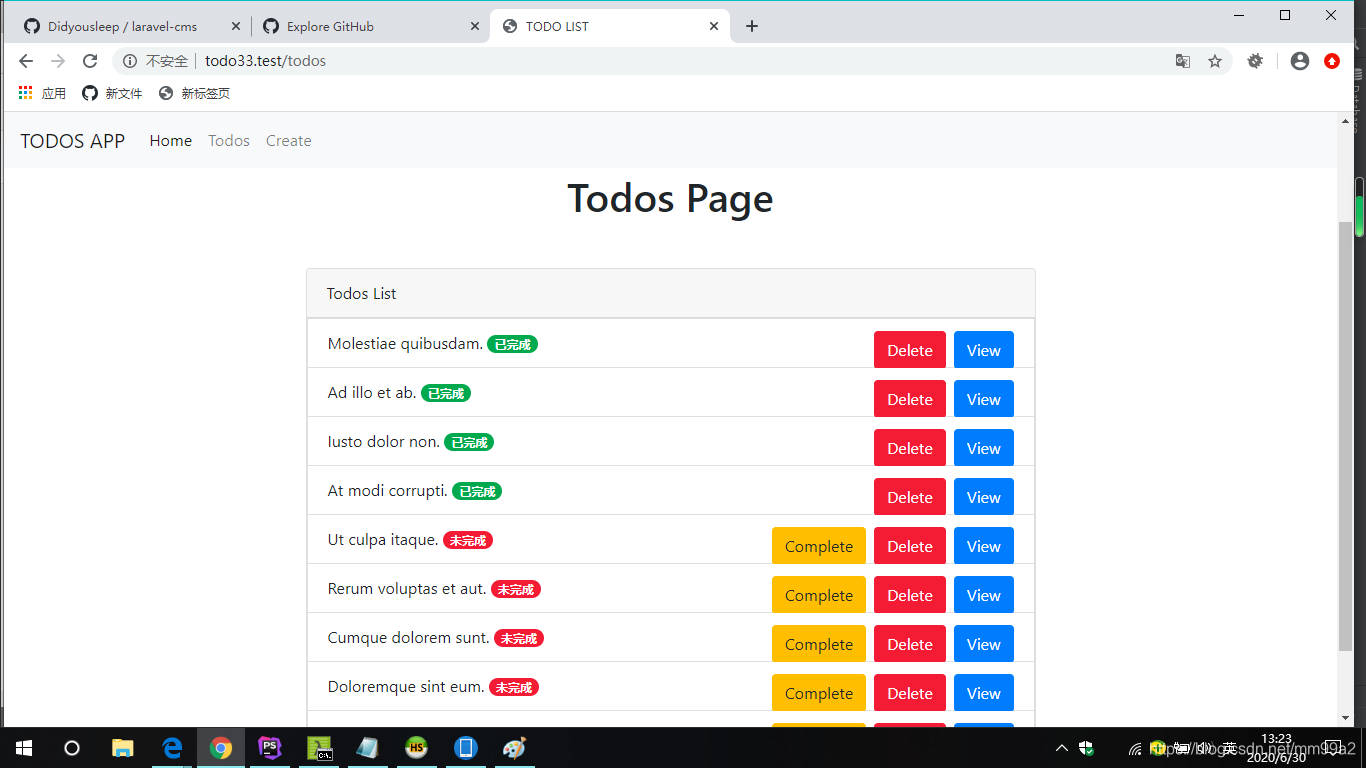The height and width of the screenshot is (768, 1366).
Task: View the Iusto dolor non todo
Action: pos(984,448)
